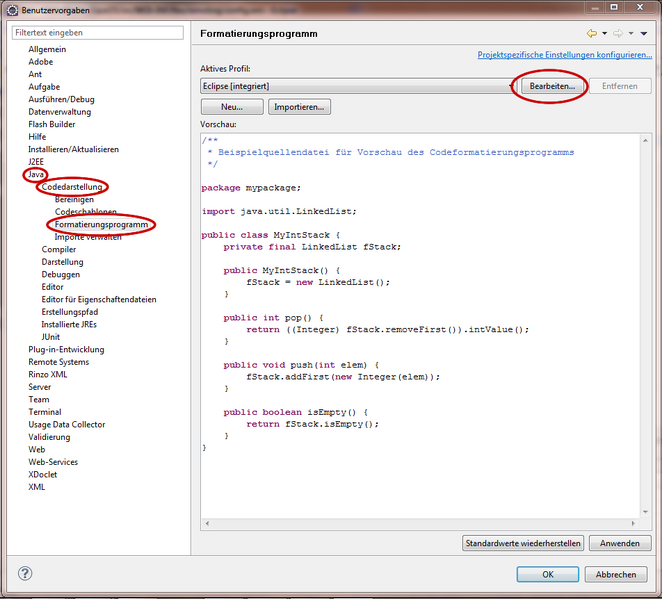The image size is (662, 599).
Task: Select Server in the preferences tree
Action: point(40,387)
